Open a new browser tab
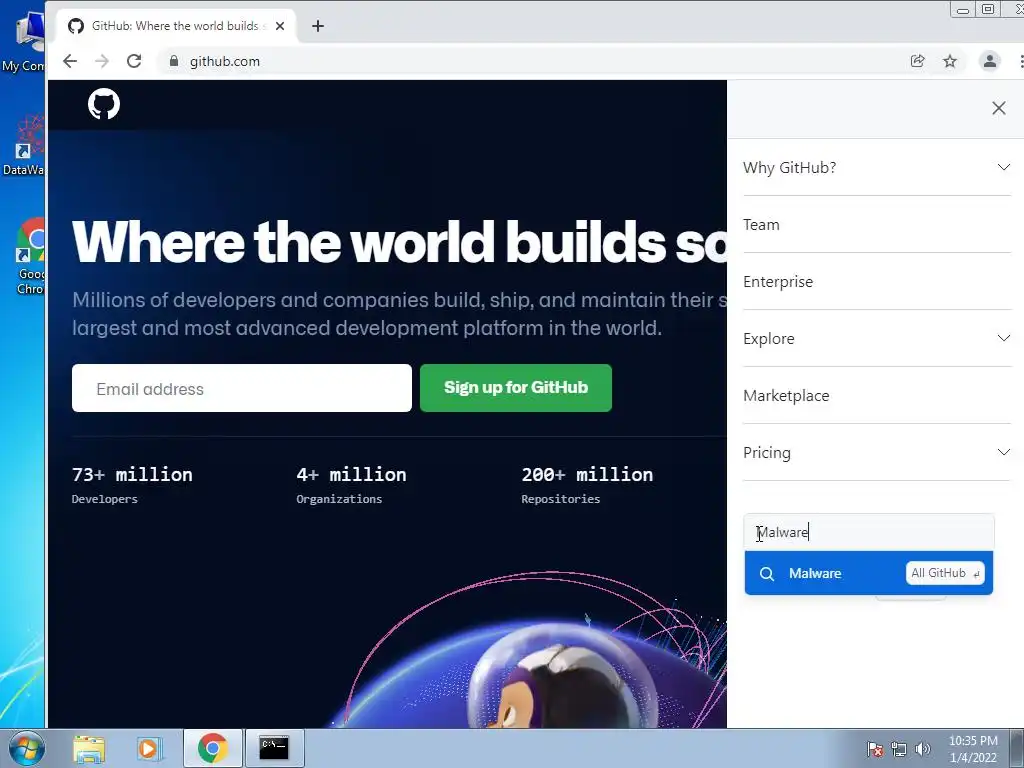 point(318,26)
